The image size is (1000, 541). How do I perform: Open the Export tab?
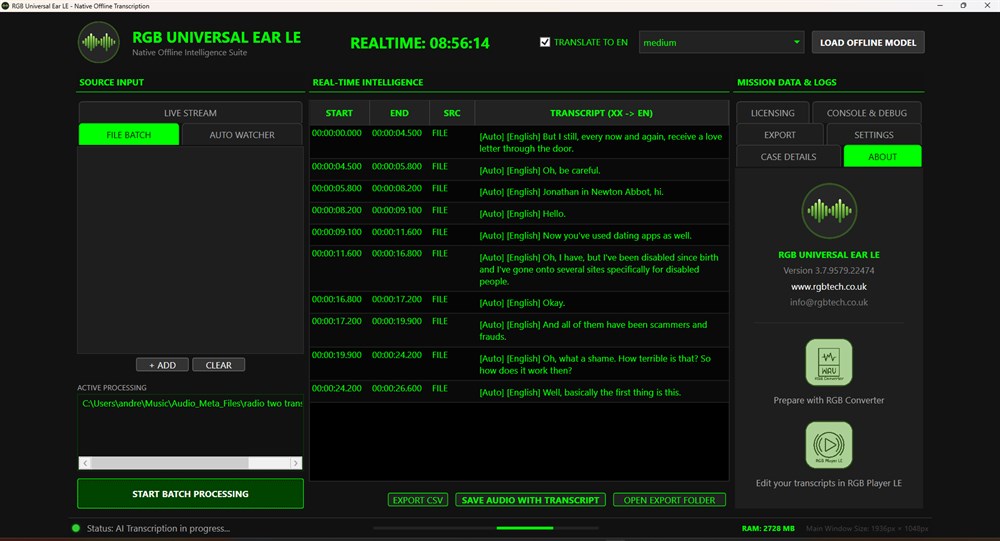pyautogui.click(x=779, y=135)
